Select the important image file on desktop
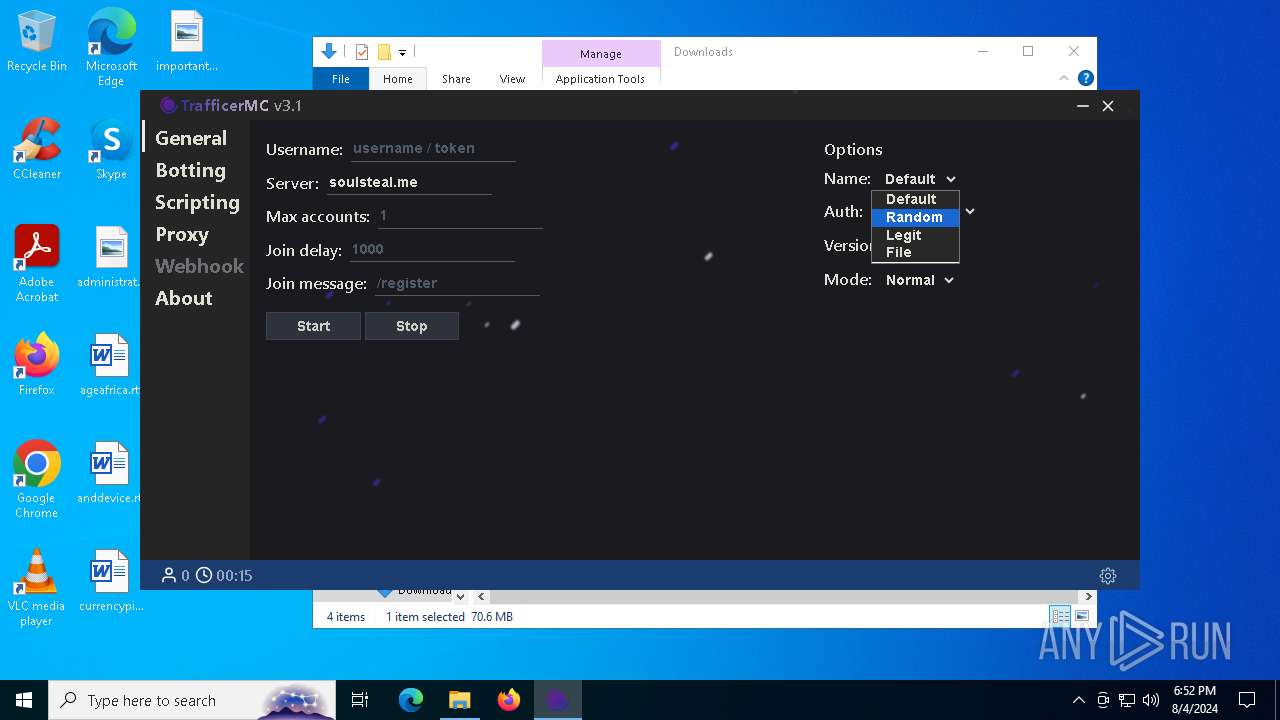1280x720 pixels. point(187,42)
